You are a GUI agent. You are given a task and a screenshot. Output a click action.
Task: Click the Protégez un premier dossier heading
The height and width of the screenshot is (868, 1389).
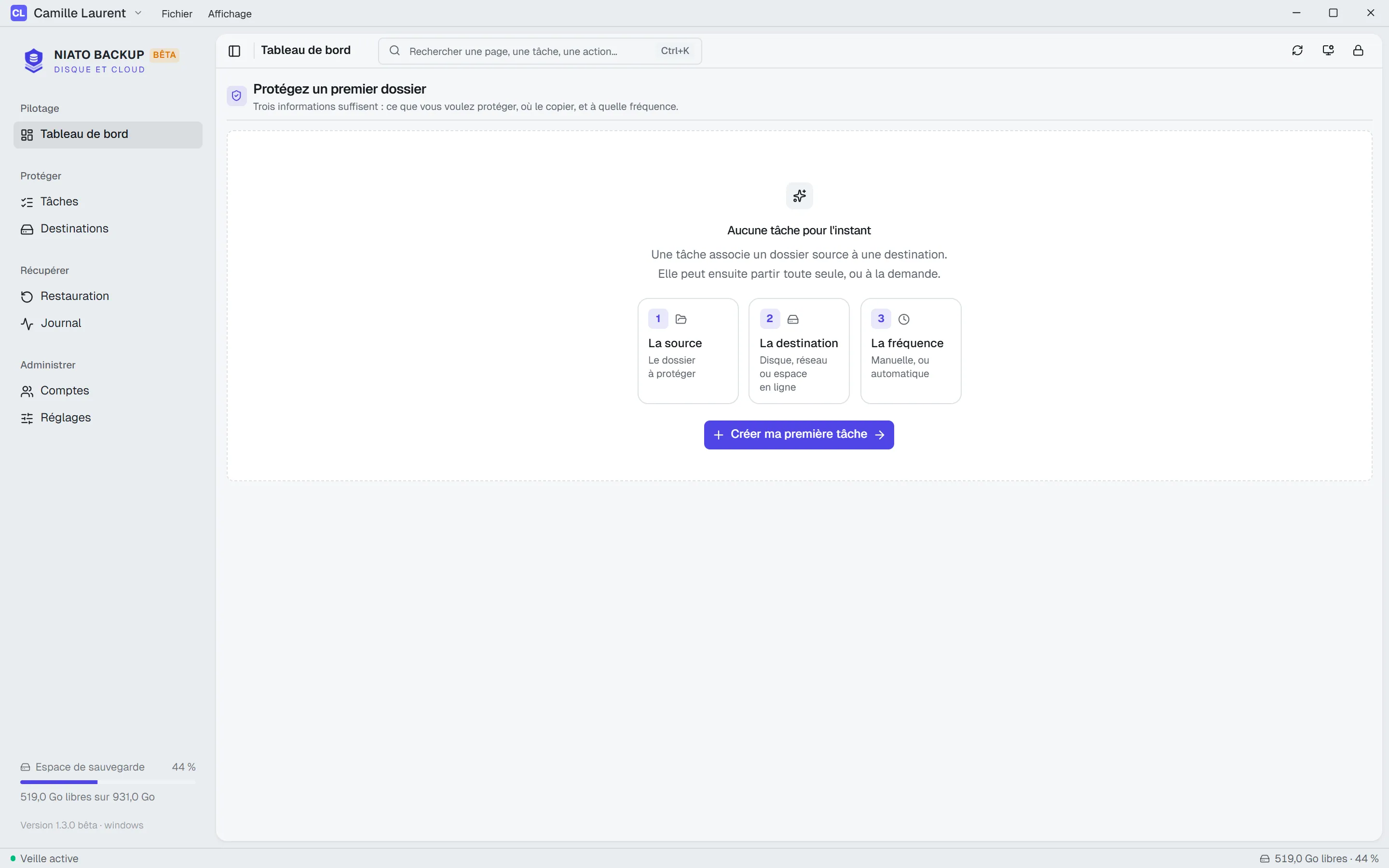click(340, 89)
